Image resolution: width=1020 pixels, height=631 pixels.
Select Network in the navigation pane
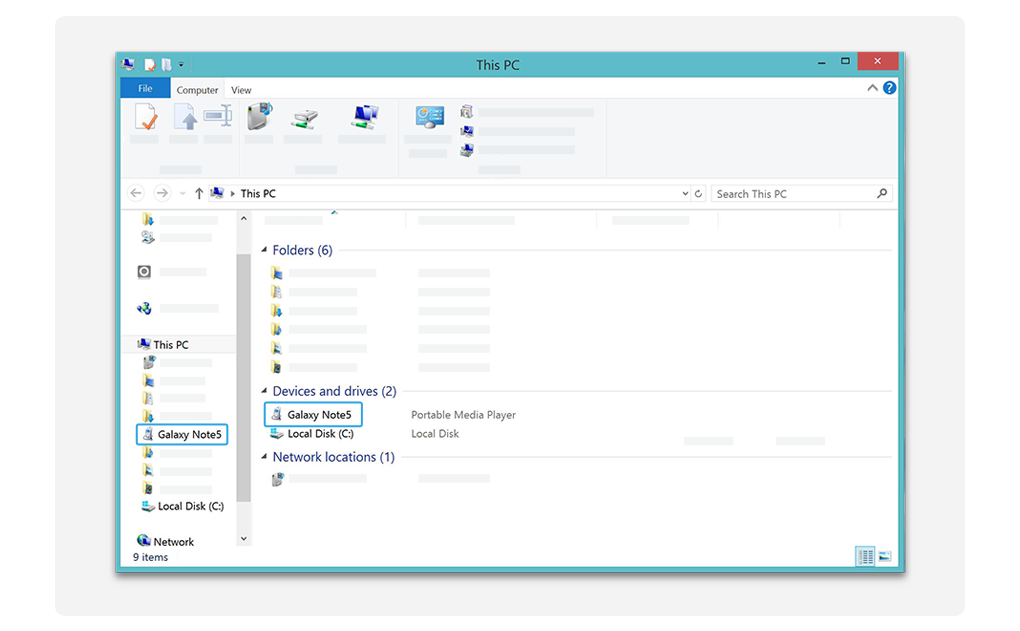point(165,541)
